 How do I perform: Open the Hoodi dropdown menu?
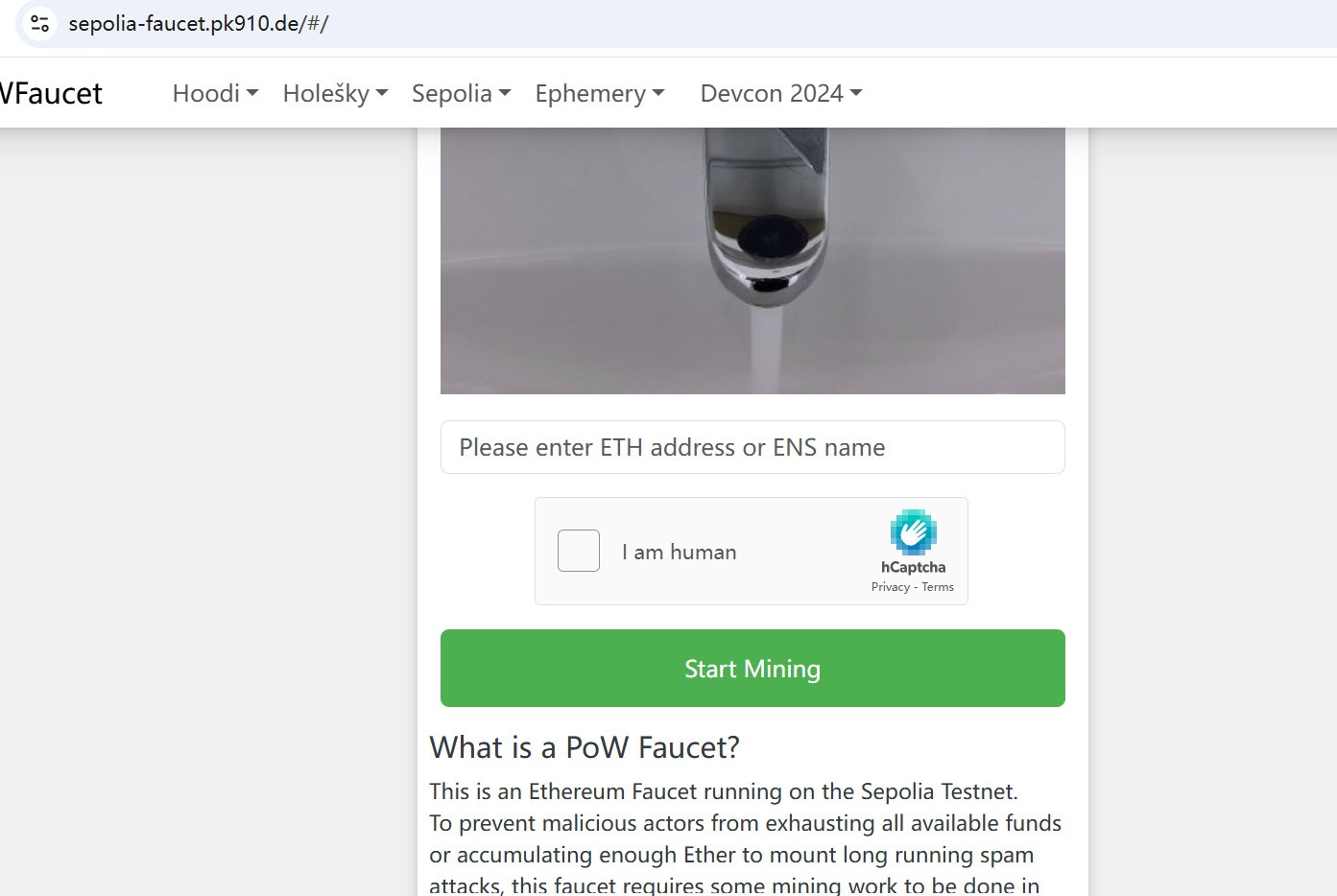pos(215,93)
